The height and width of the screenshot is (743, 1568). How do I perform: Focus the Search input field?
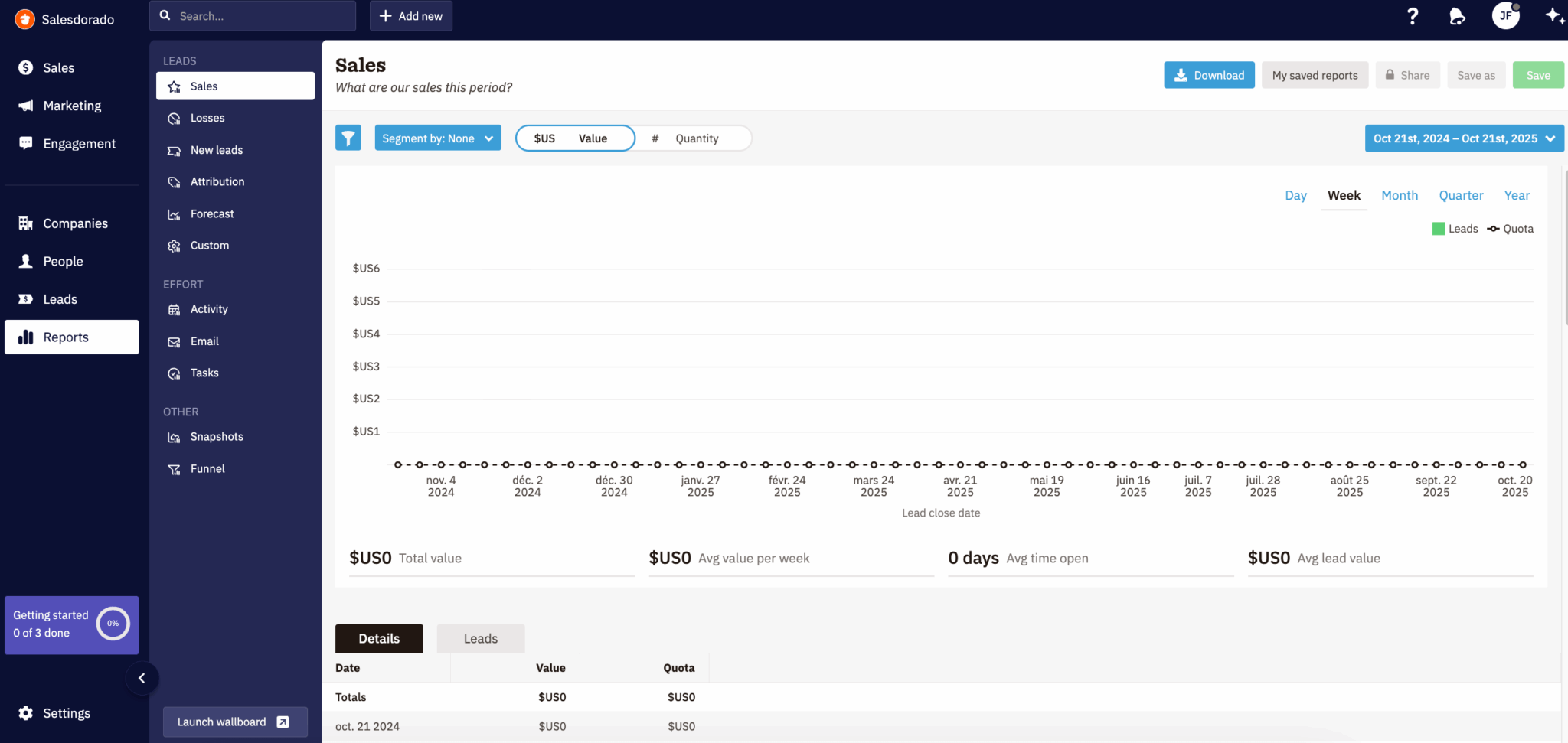tap(260, 16)
